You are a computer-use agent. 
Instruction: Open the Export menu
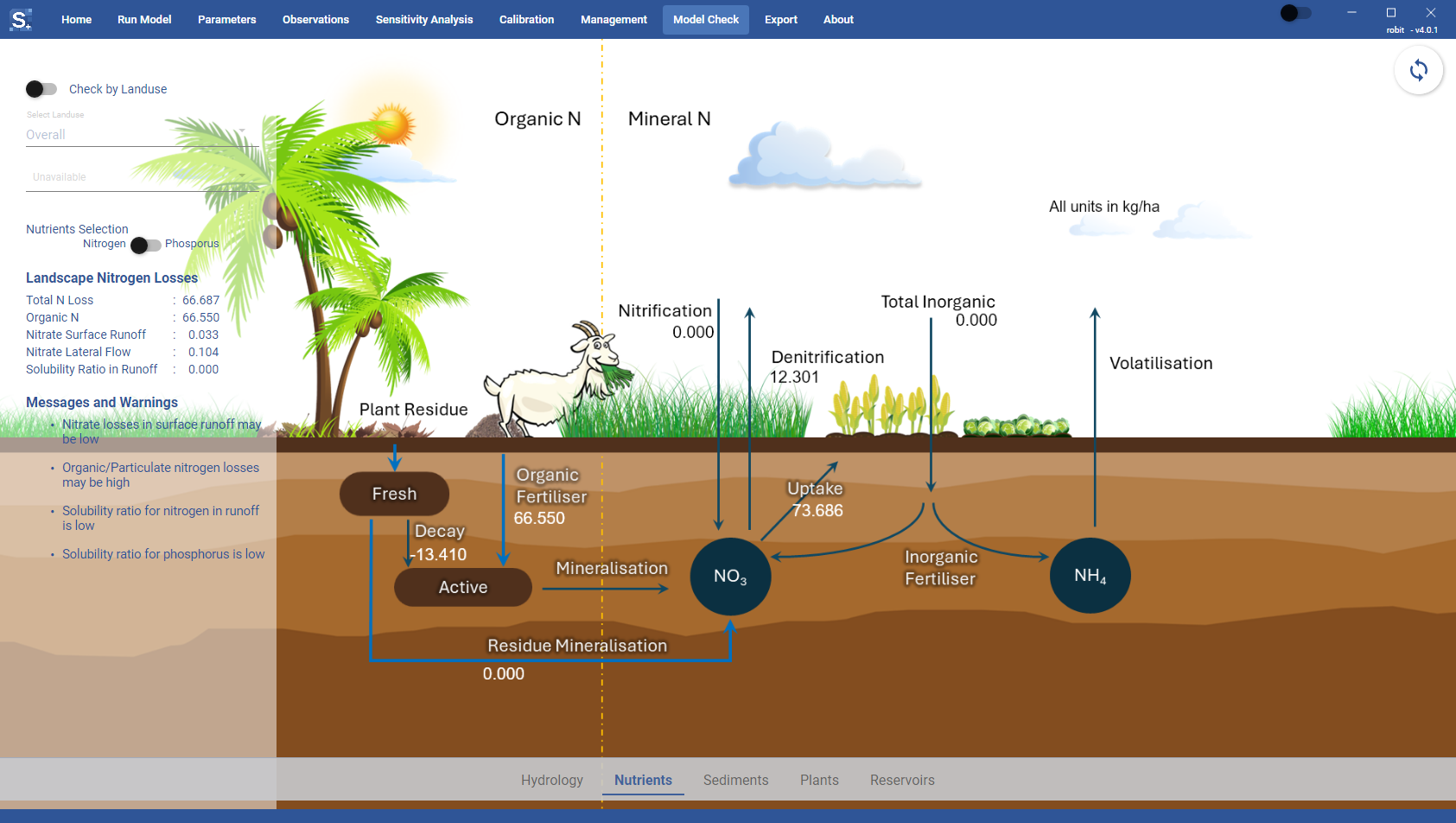pos(781,19)
